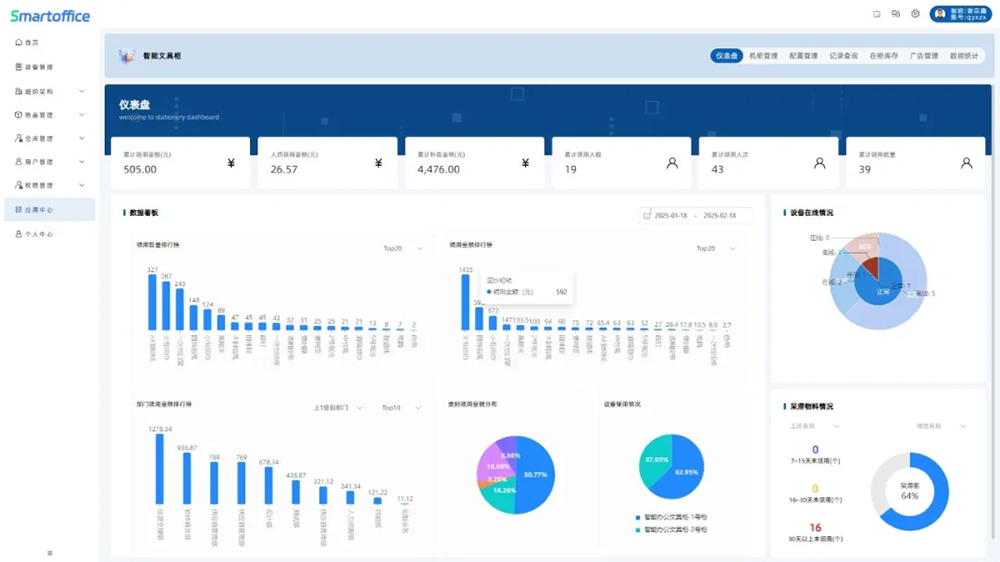Click the start date field 2025-01-18
The width and height of the screenshot is (1000, 562).
669,215
